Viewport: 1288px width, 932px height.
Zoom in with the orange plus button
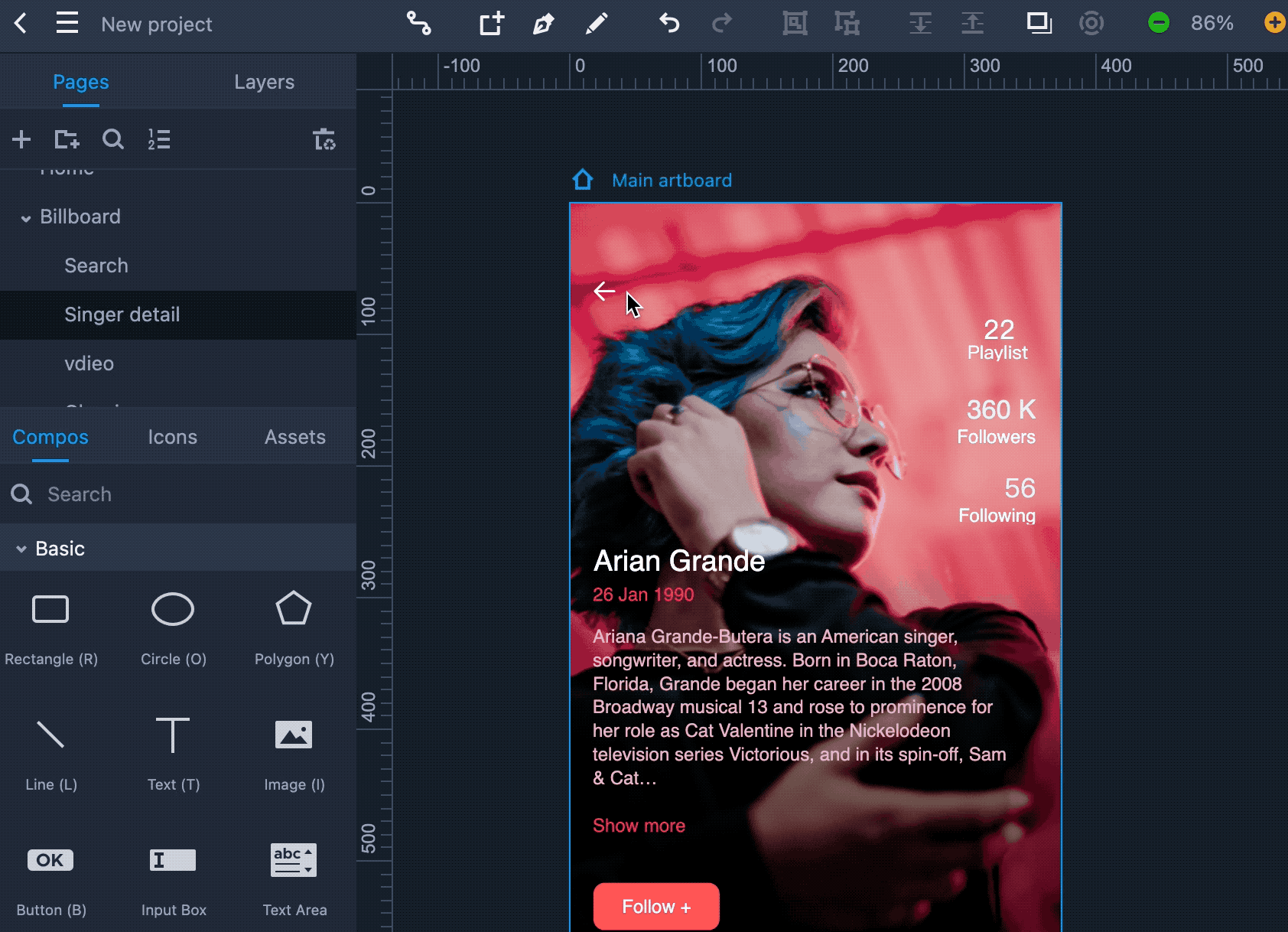(1275, 23)
